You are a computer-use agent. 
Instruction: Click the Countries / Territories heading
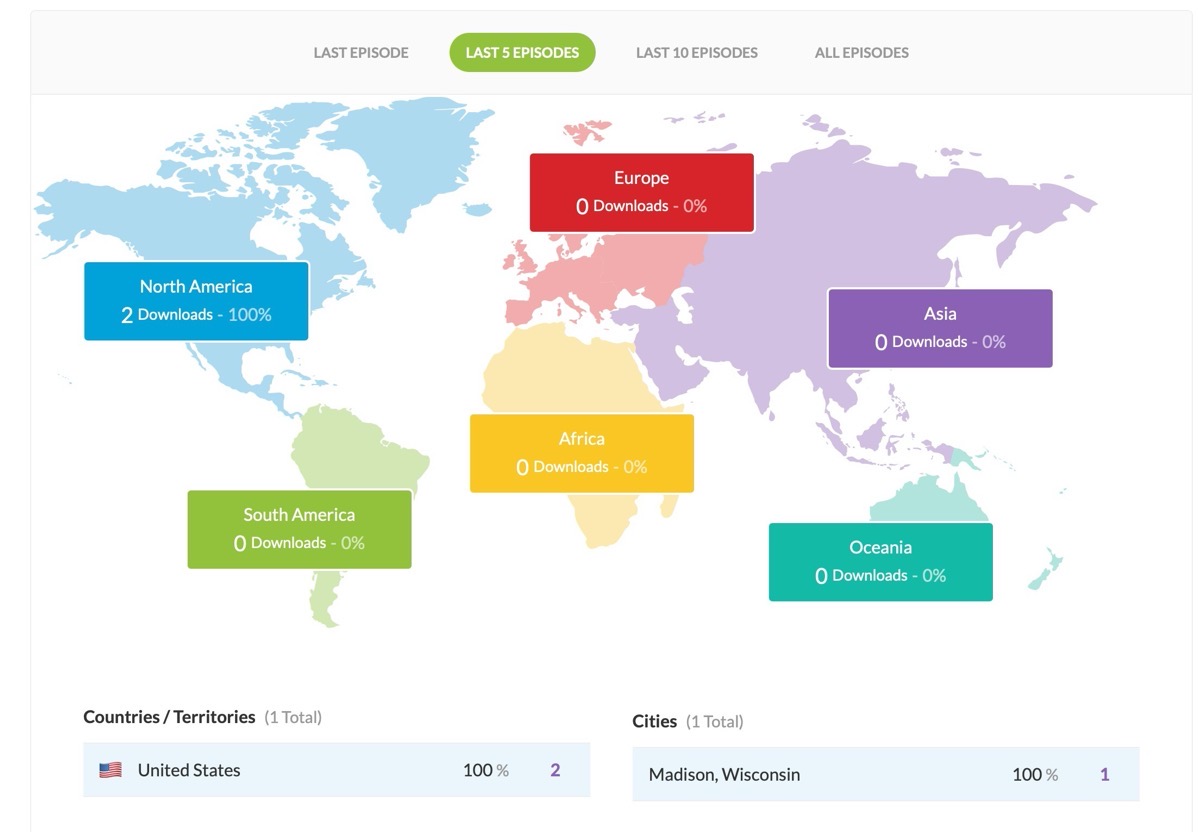[170, 717]
